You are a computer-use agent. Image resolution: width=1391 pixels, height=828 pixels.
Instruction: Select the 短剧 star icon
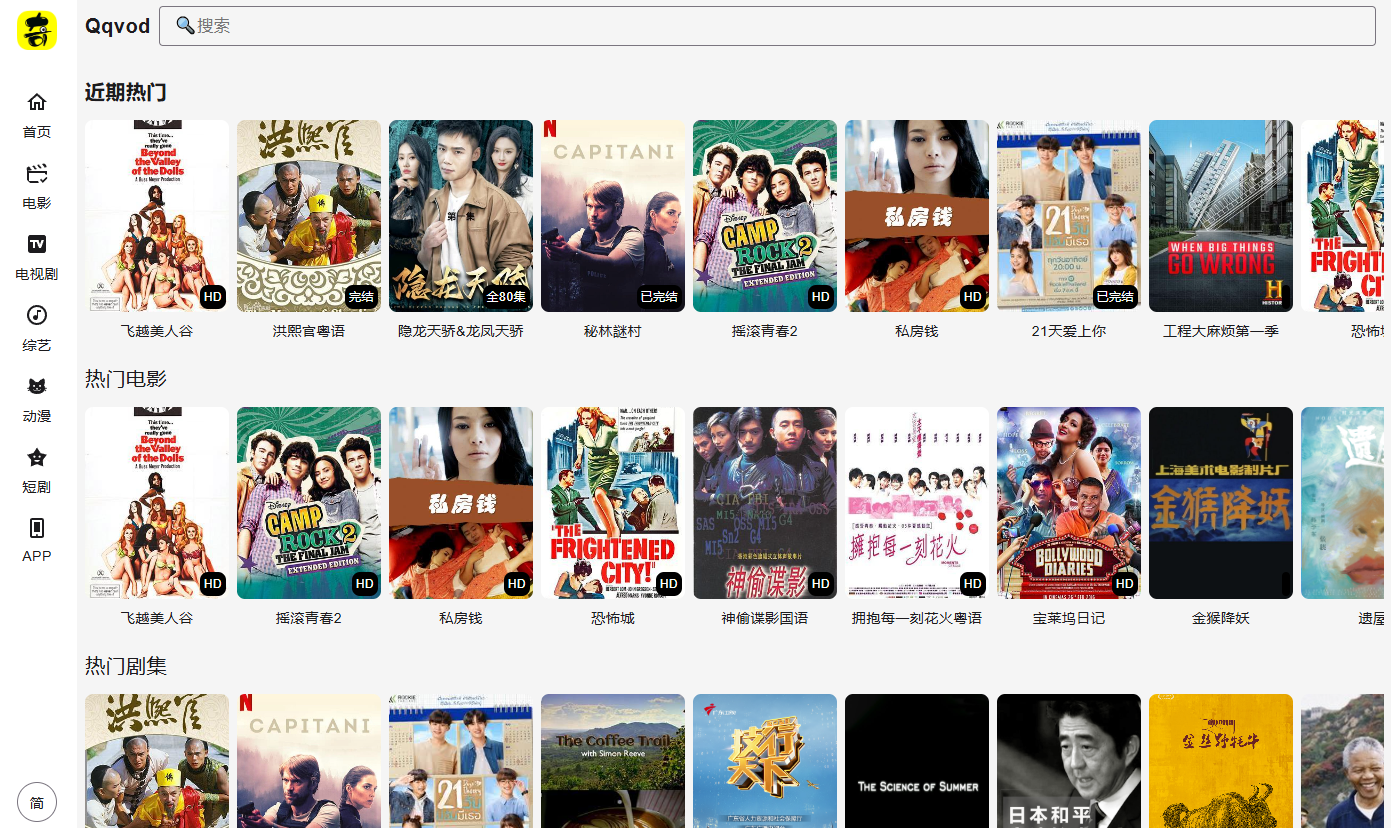[x=37, y=458]
